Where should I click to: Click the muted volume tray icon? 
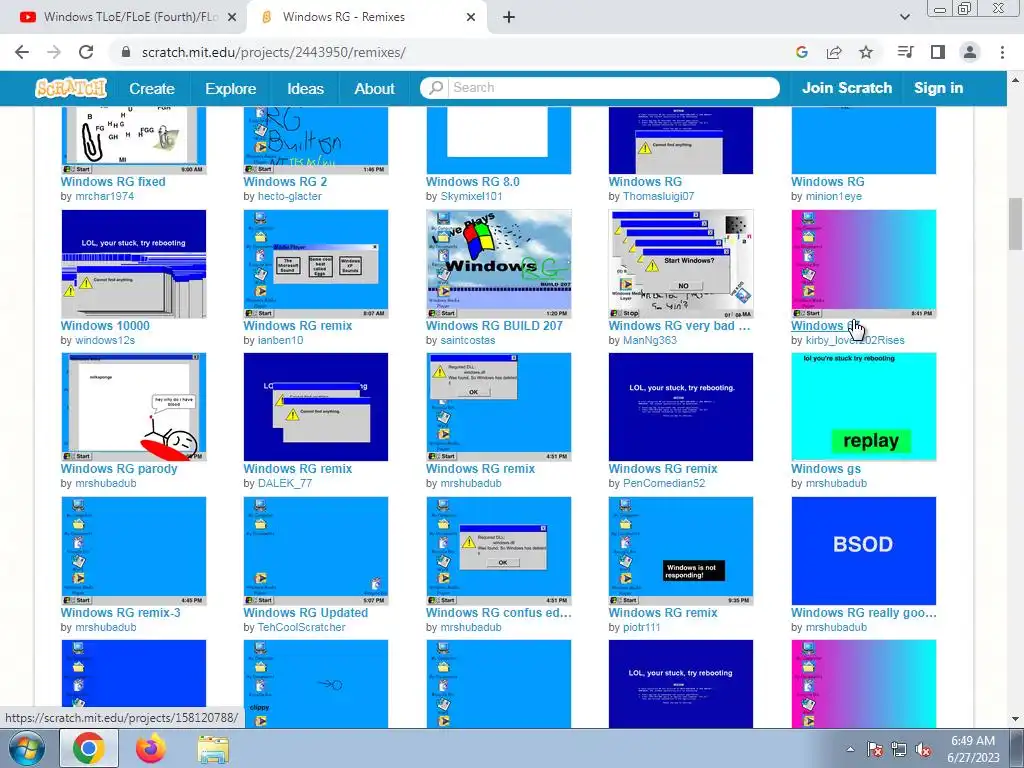[x=923, y=749]
